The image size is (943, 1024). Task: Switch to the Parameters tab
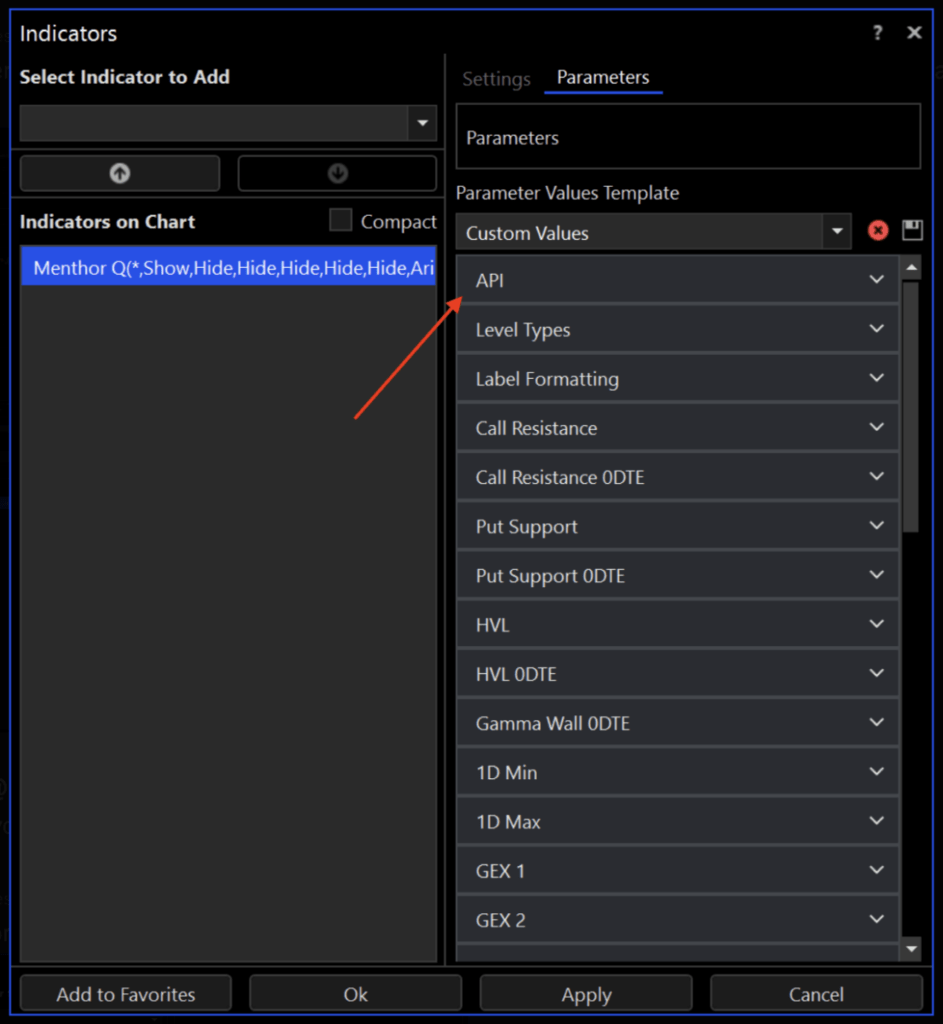pos(603,78)
